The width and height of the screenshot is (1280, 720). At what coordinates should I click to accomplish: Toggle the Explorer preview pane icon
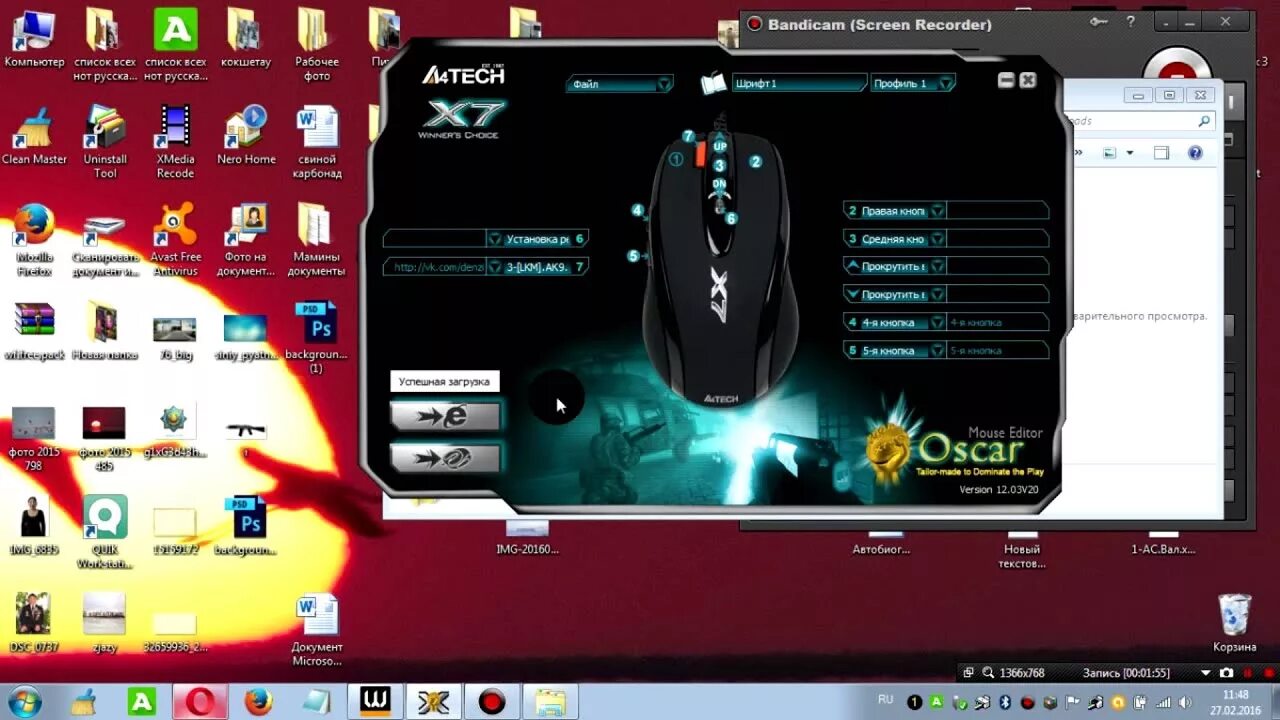(1161, 153)
